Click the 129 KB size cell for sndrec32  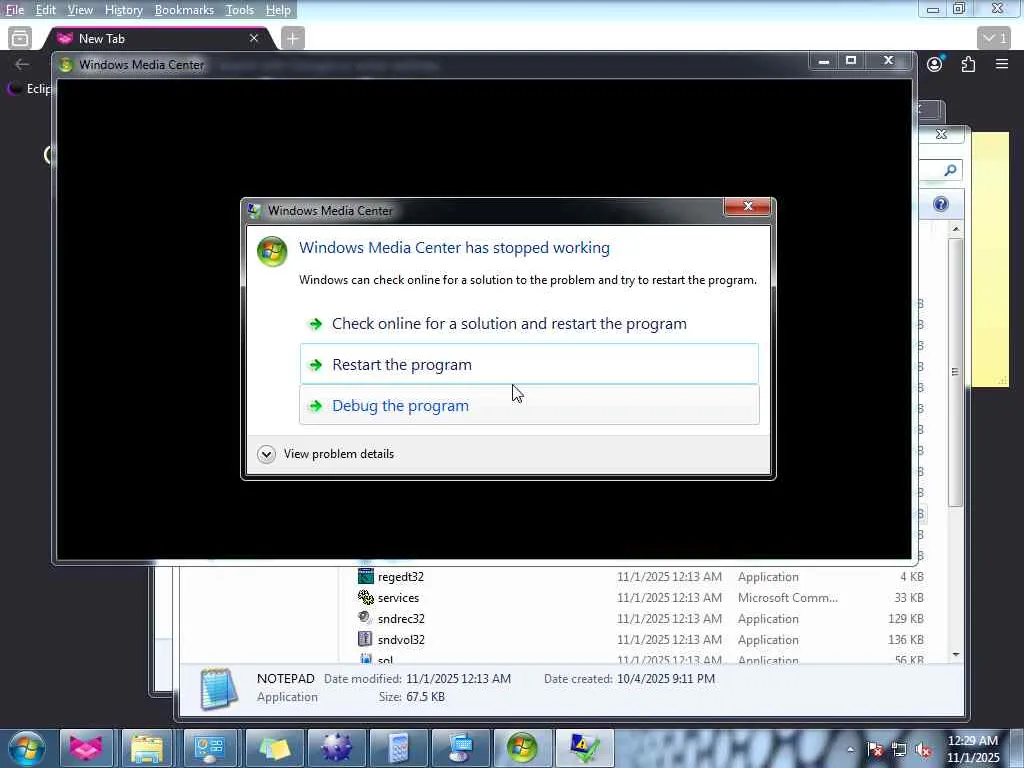coord(906,618)
